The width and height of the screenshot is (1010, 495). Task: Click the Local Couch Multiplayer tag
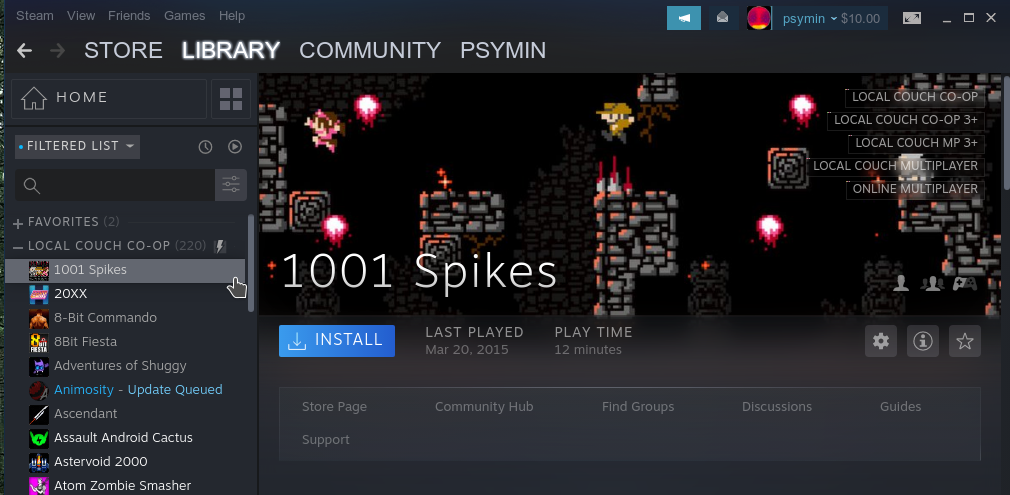pyautogui.click(x=895, y=166)
